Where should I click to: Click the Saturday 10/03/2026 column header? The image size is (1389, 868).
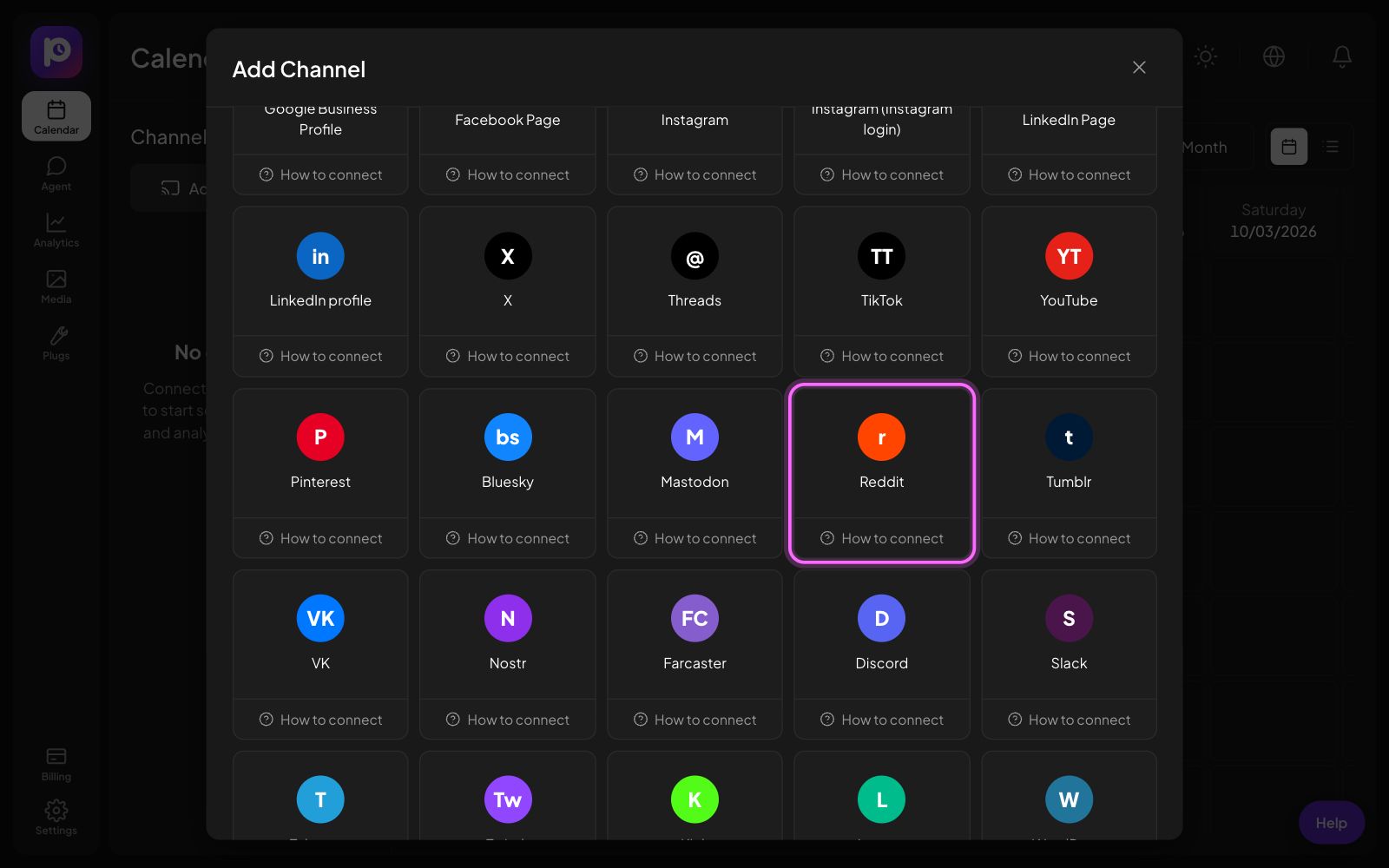pos(1274,220)
